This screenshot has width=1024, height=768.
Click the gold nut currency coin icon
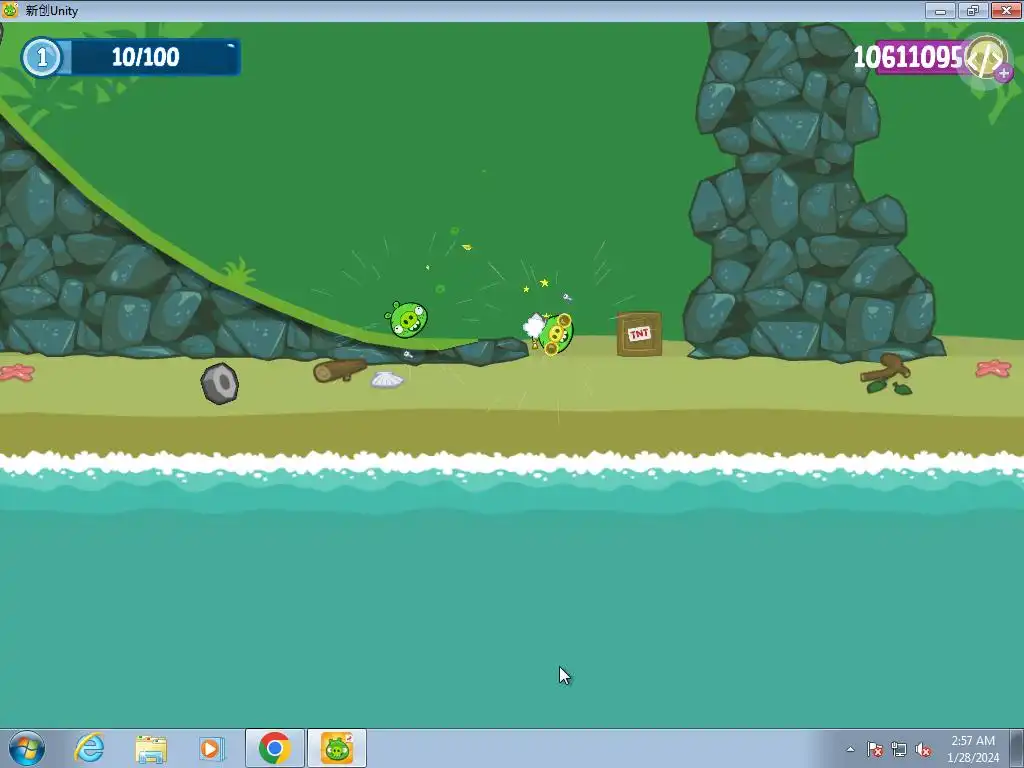(x=985, y=57)
